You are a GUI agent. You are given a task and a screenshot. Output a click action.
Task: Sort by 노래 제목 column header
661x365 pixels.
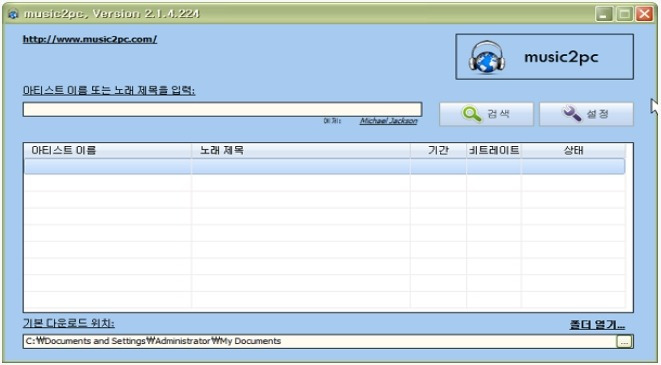point(301,150)
